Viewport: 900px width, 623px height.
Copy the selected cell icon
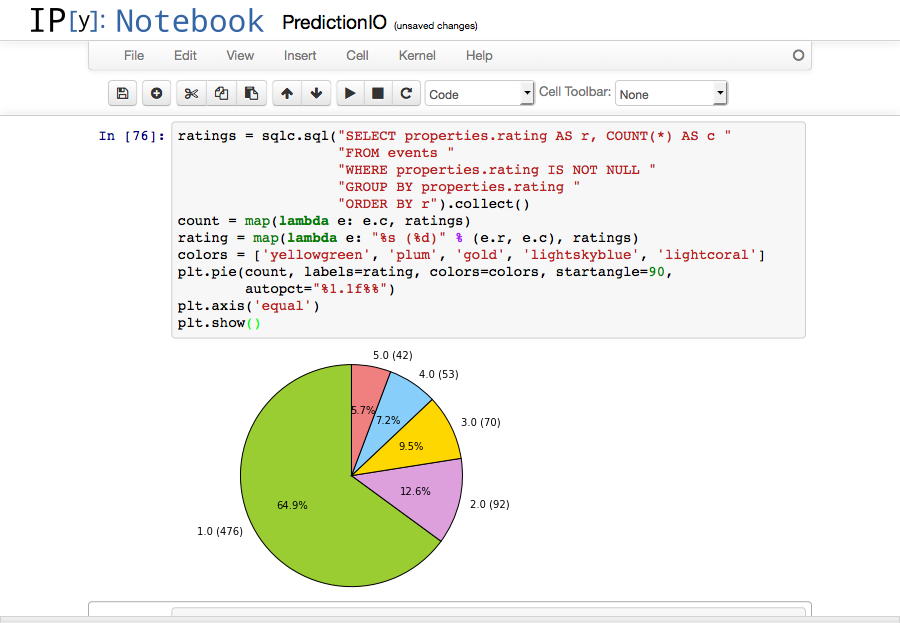tap(221, 94)
